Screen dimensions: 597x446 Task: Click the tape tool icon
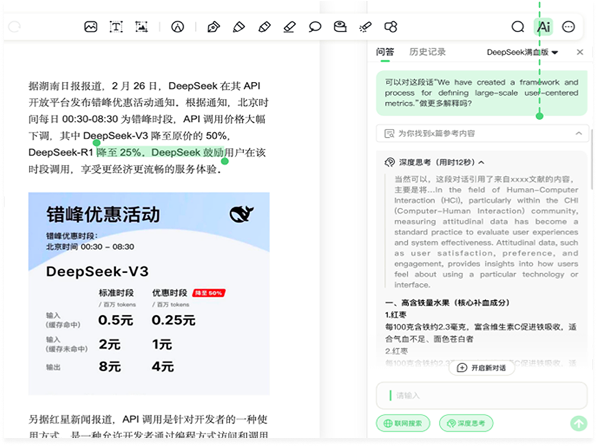coord(340,27)
